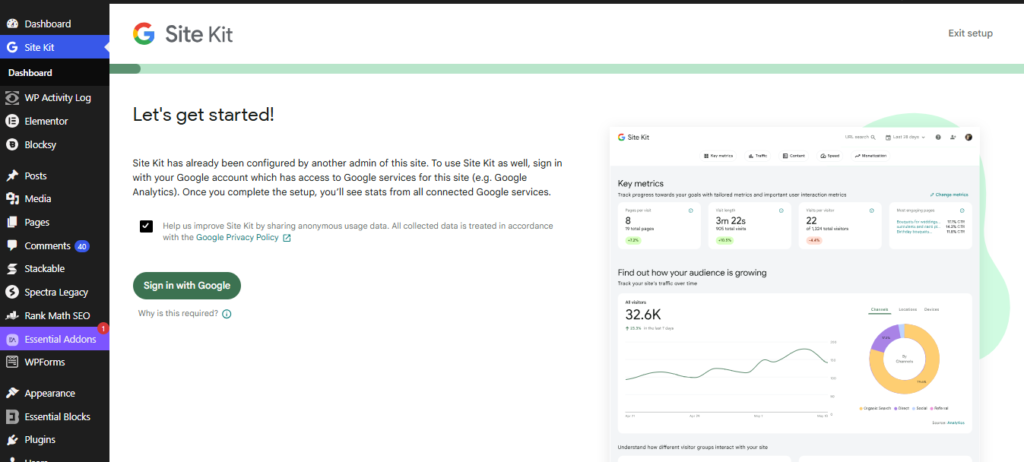This screenshot has width=1024, height=462.
Task: Open the Media library icon
Action: coord(12,199)
